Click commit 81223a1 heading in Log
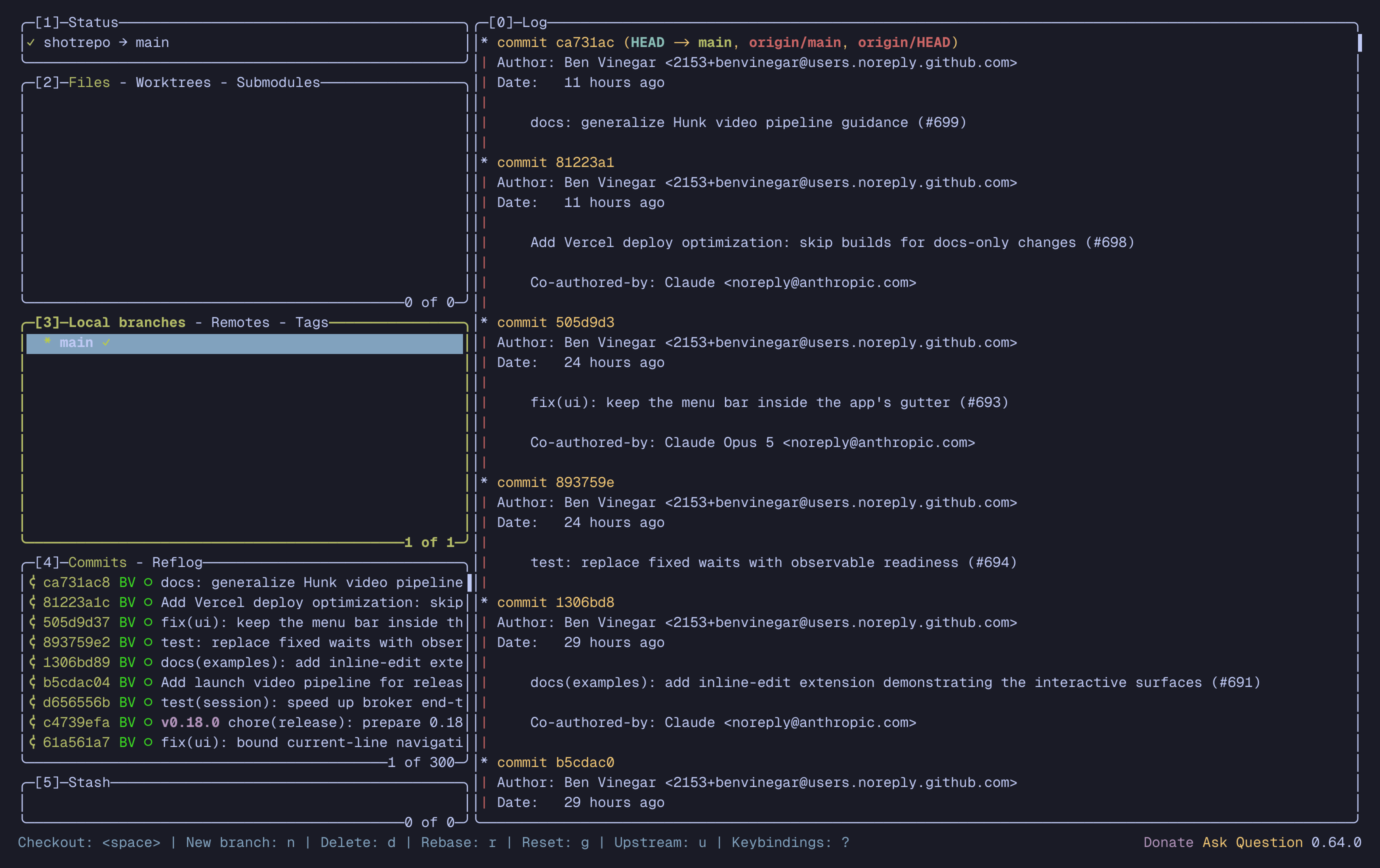The width and height of the screenshot is (1380, 868). (555, 162)
